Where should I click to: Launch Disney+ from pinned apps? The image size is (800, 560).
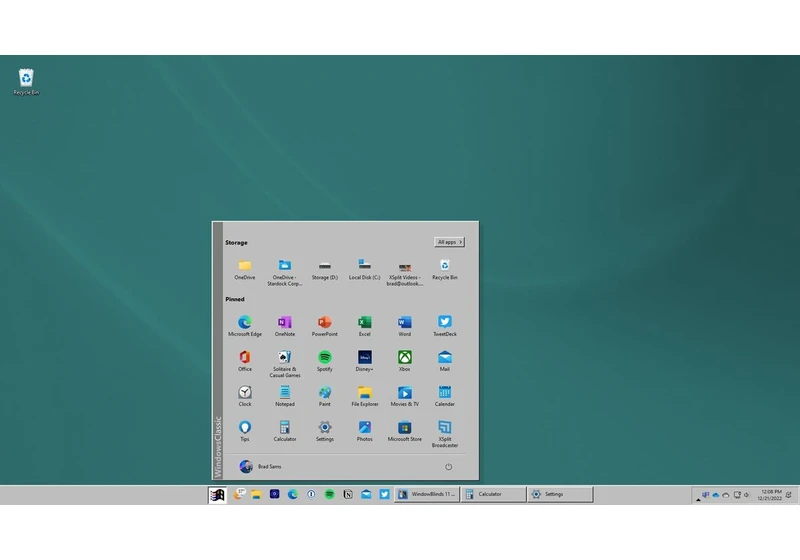point(364,361)
